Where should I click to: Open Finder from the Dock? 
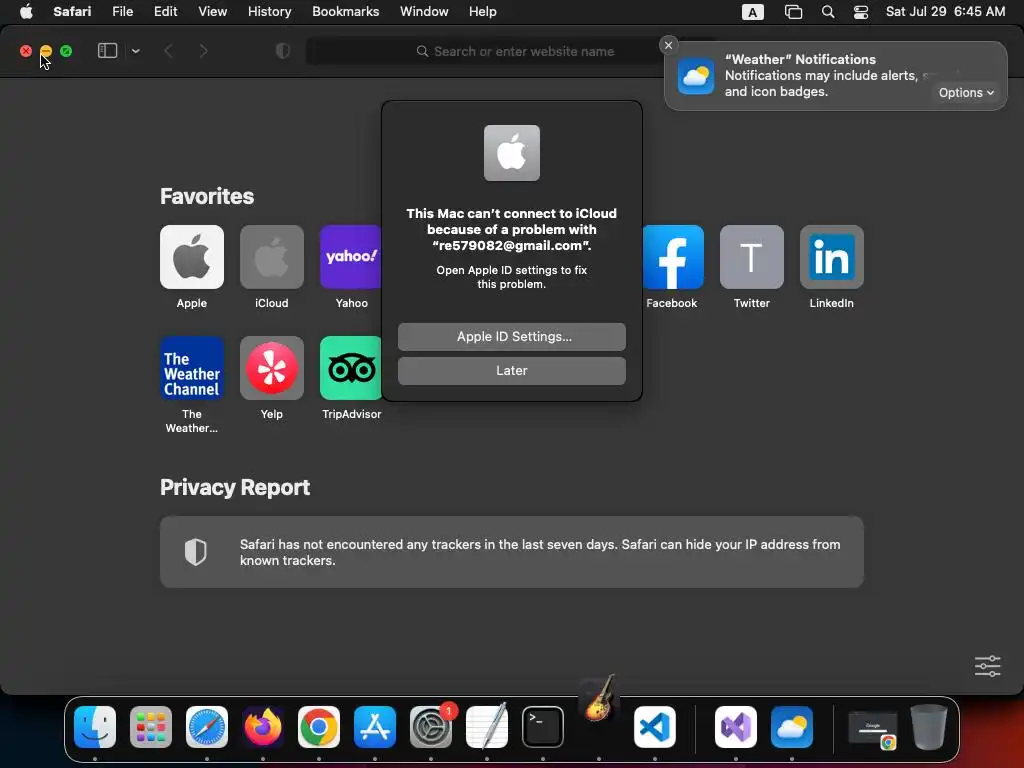[x=95, y=727]
